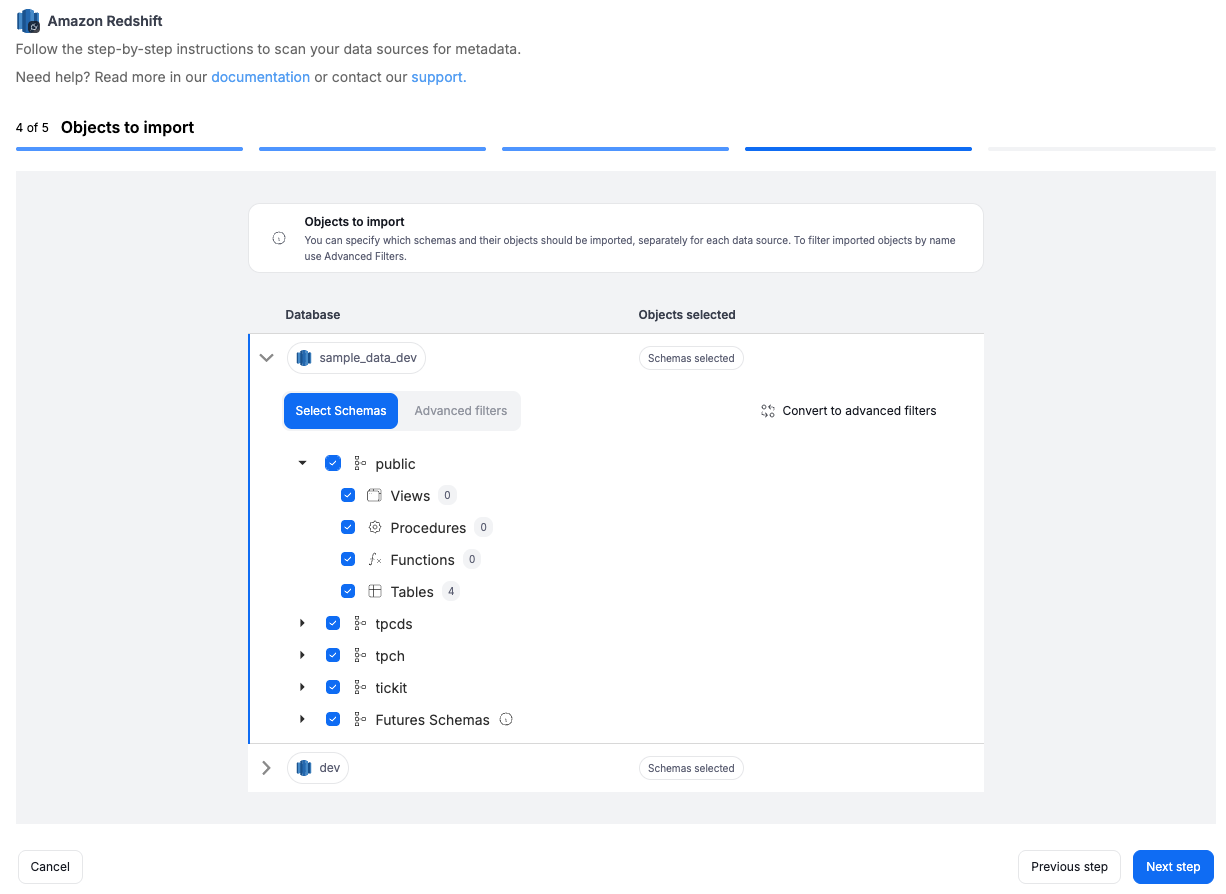Click the dev database Redshift icon
Screen dimensions: 1226x894
coord(304,768)
